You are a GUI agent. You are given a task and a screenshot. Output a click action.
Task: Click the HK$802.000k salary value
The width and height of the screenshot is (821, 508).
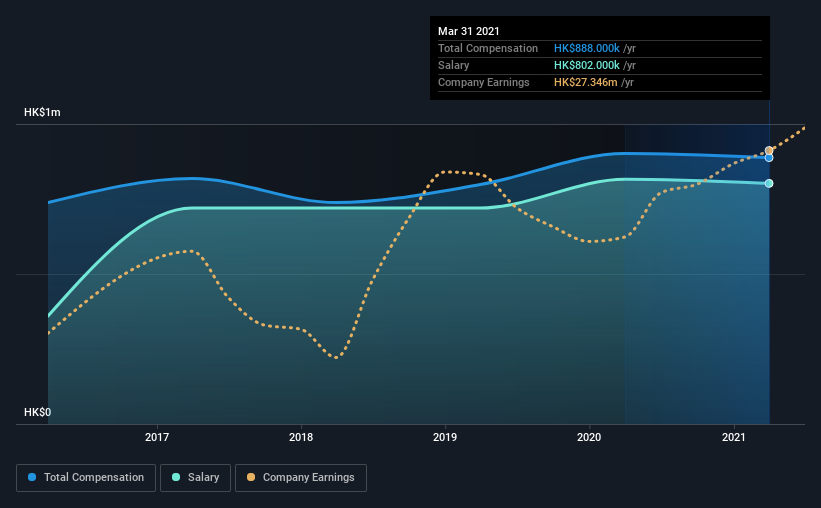coord(586,65)
